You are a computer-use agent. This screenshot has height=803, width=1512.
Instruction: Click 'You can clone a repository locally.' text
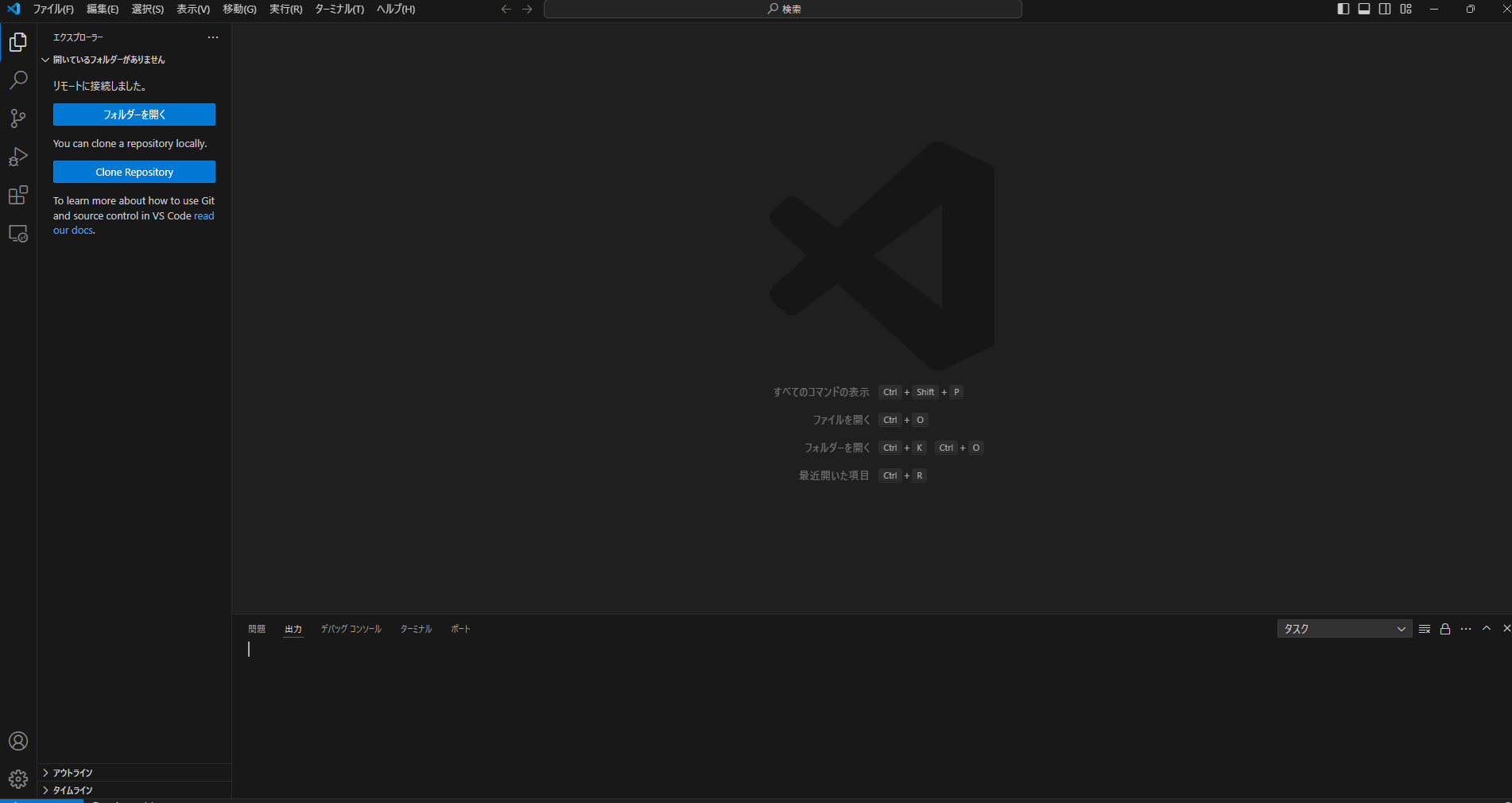[130, 144]
